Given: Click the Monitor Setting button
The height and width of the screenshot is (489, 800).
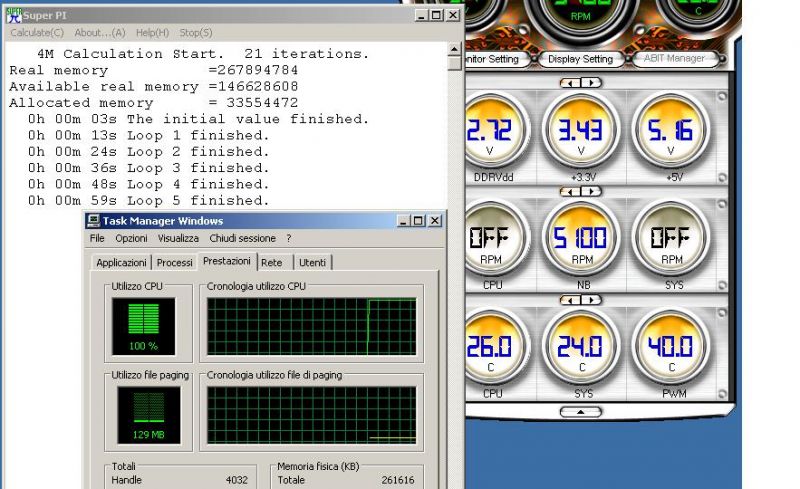Looking at the screenshot, I should [492, 59].
